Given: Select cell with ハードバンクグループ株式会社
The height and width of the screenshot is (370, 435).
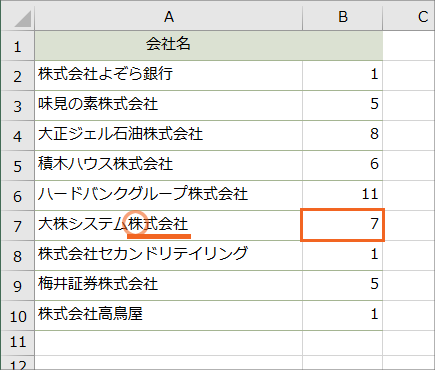Looking at the screenshot, I should (169, 196).
